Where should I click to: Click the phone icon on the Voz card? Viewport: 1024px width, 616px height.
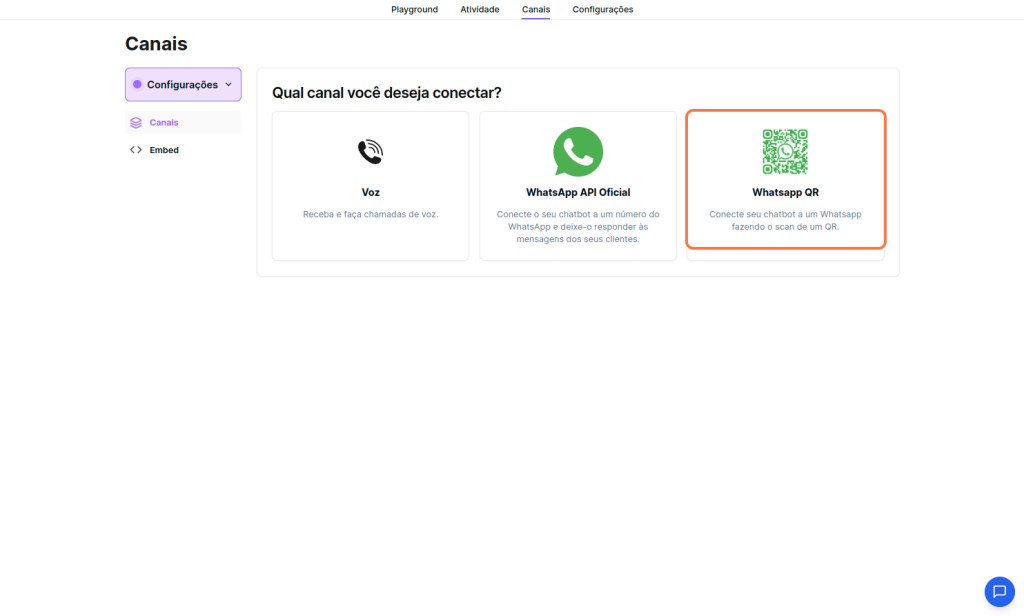(x=370, y=151)
